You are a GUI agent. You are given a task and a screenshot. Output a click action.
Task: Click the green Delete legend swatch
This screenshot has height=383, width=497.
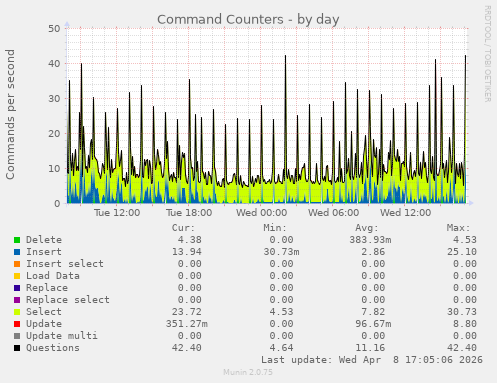[x=17, y=240]
